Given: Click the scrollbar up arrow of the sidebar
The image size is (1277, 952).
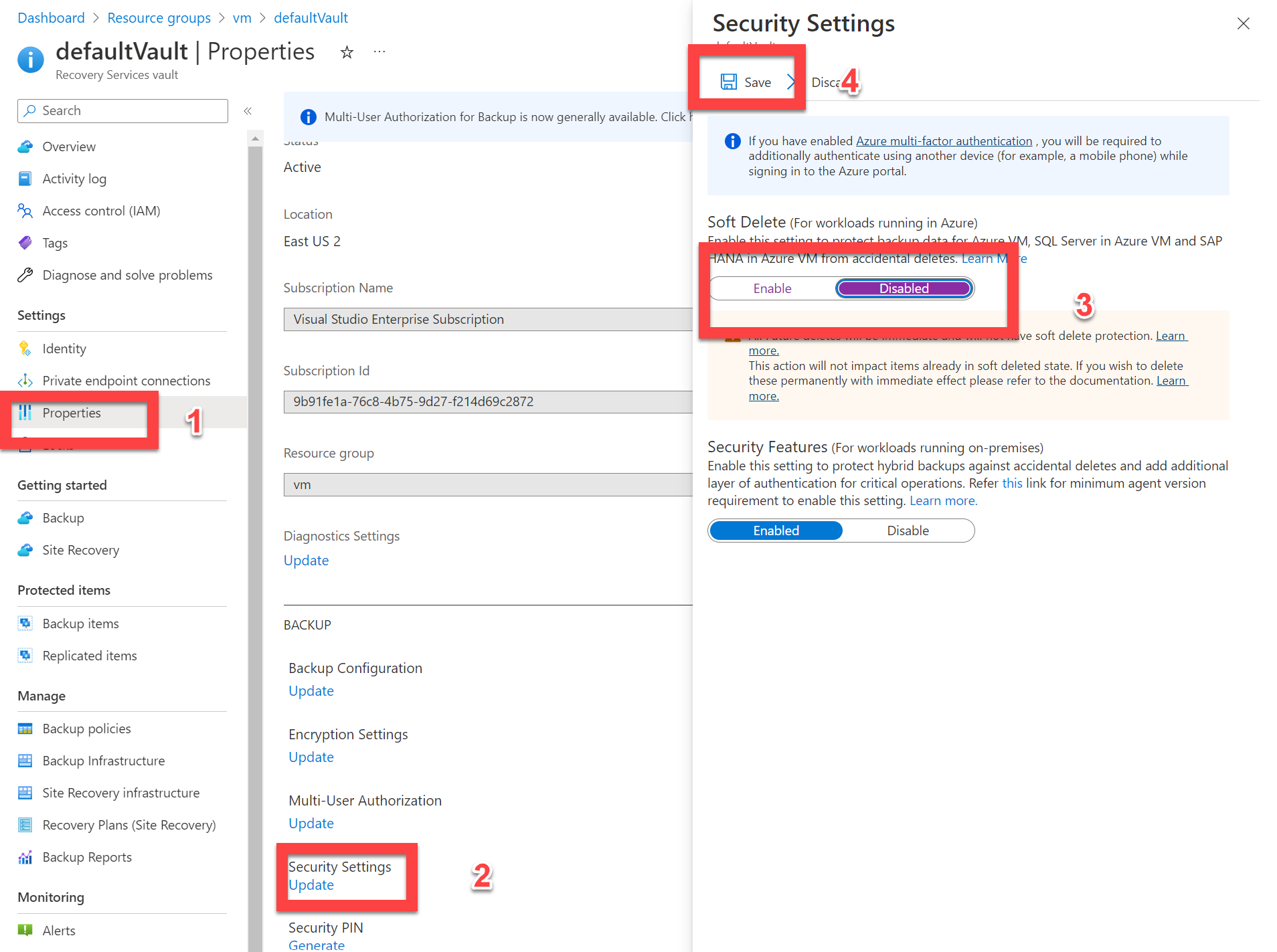Looking at the screenshot, I should point(255,138).
